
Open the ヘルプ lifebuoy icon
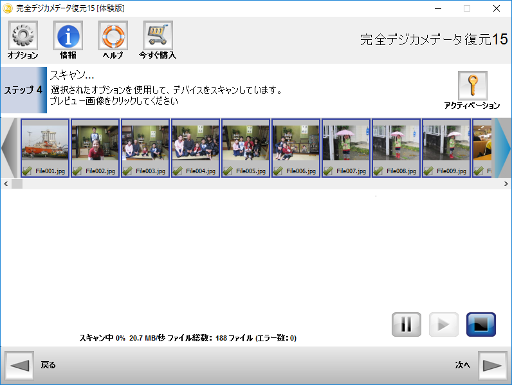pyautogui.click(x=113, y=36)
